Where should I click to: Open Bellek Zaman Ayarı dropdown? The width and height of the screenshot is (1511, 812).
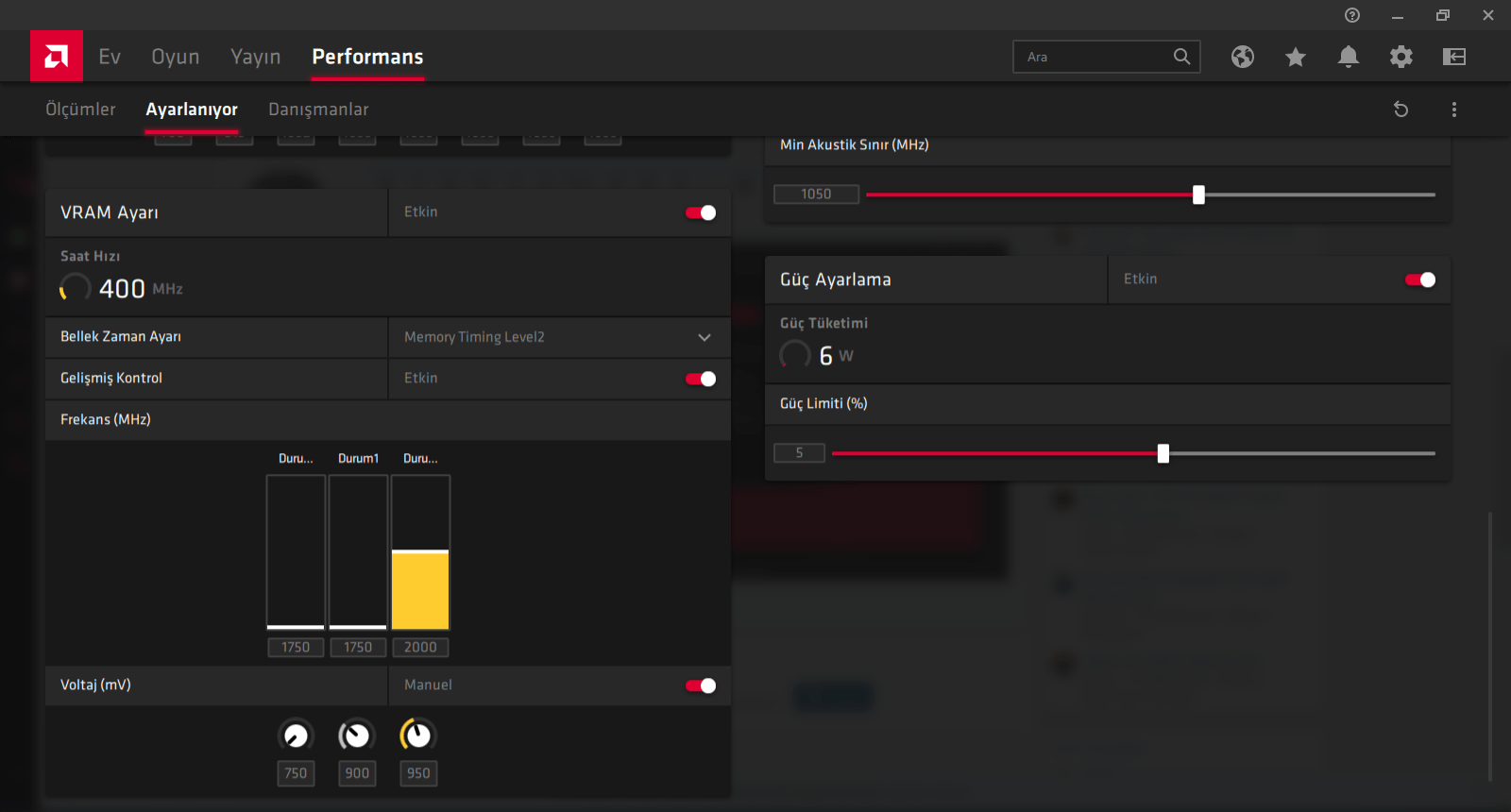point(559,337)
